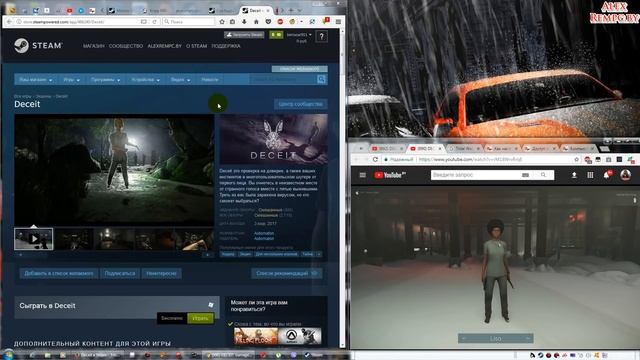Expand 'Игры' dropdown in Steam store nav

point(71,80)
